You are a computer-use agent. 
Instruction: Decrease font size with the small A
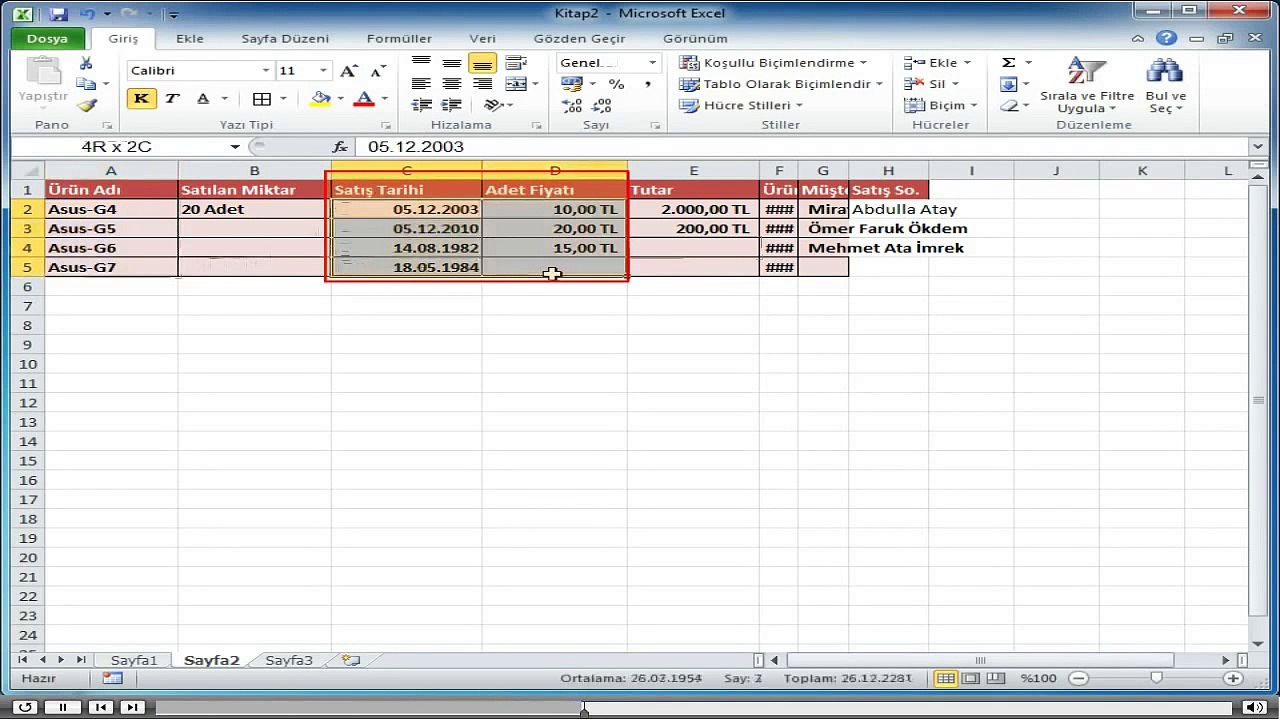click(x=377, y=71)
